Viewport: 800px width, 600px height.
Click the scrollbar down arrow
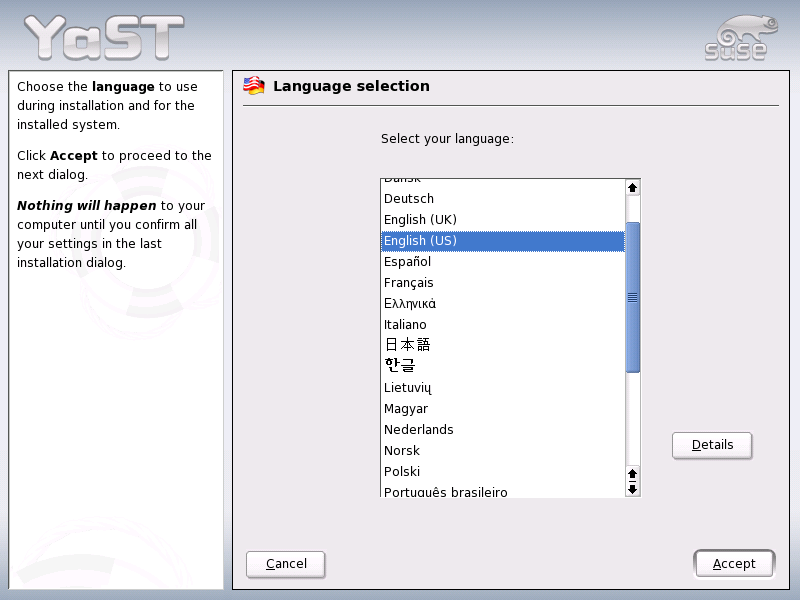pyautogui.click(x=632, y=488)
